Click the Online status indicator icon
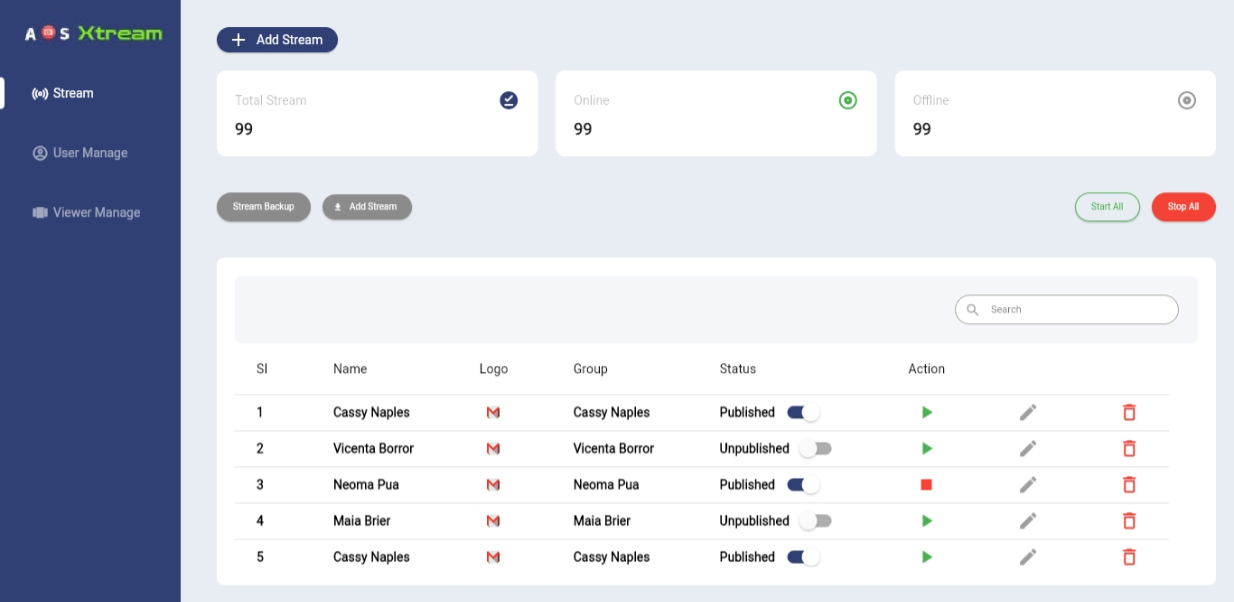 tap(847, 99)
